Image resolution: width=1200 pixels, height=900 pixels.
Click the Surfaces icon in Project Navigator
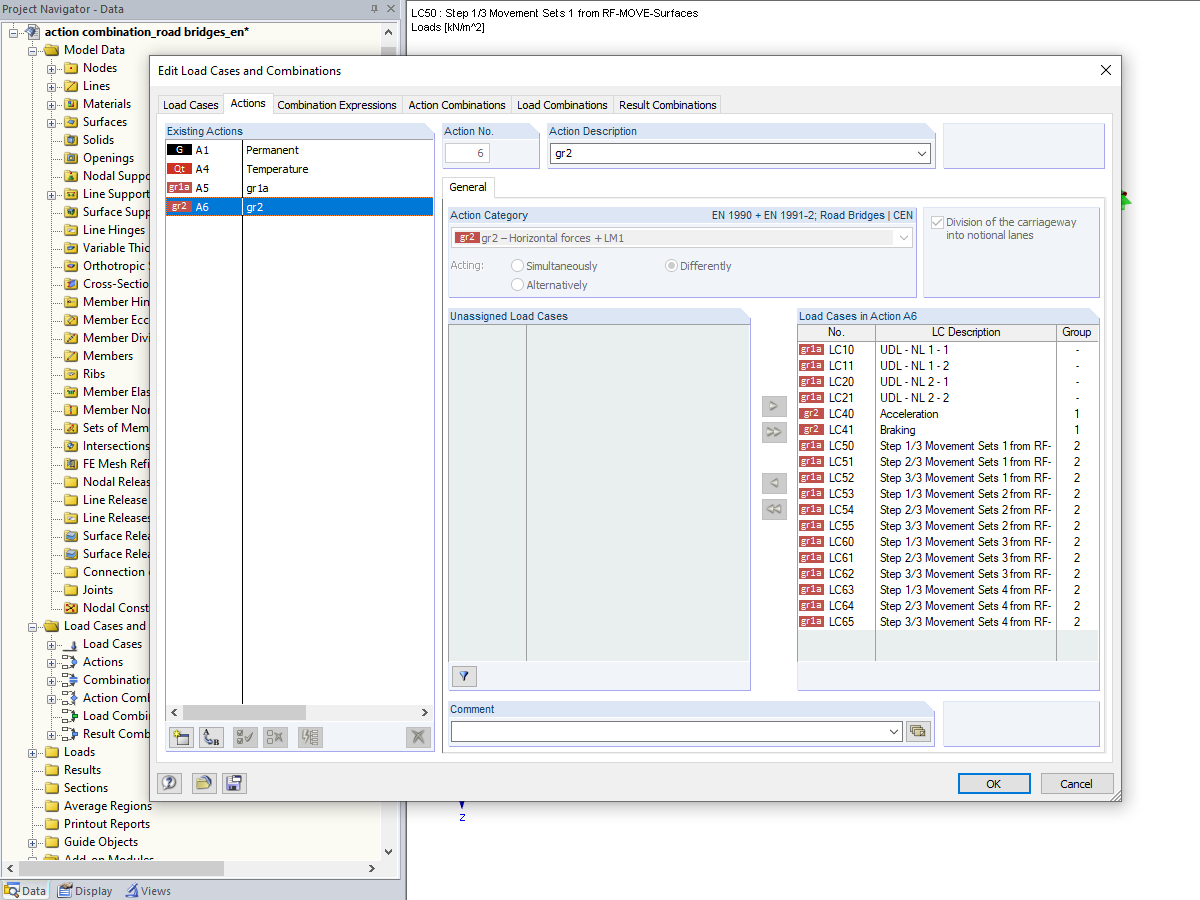tap(71, 122)
